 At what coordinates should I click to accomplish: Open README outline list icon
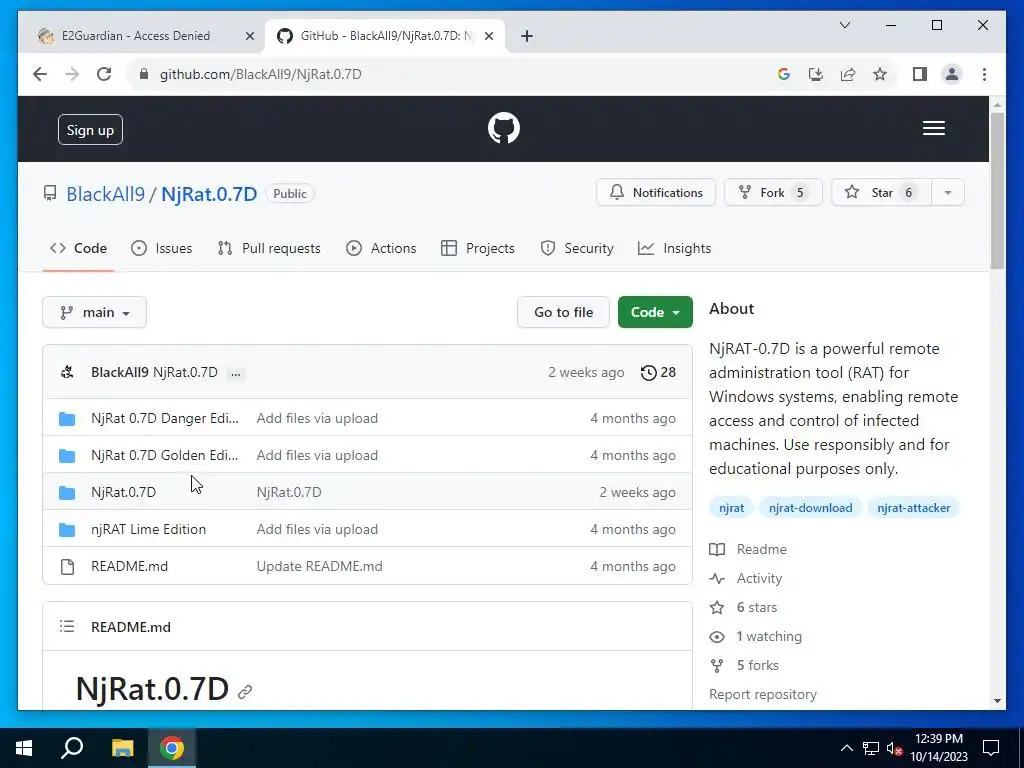[x=67, y=627]
